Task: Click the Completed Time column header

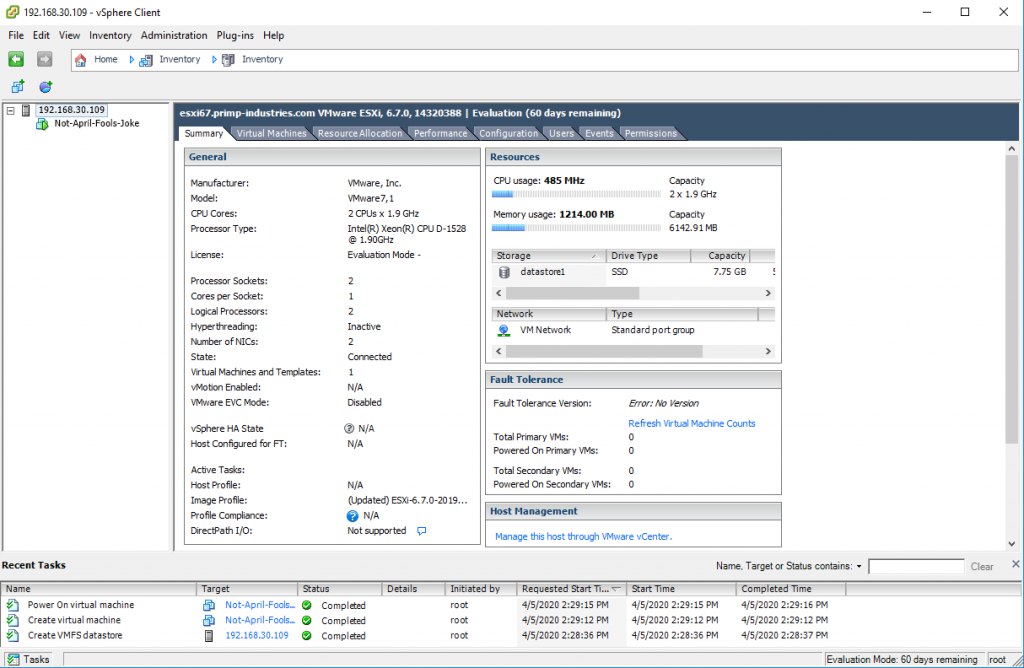Action: [790, 589]
